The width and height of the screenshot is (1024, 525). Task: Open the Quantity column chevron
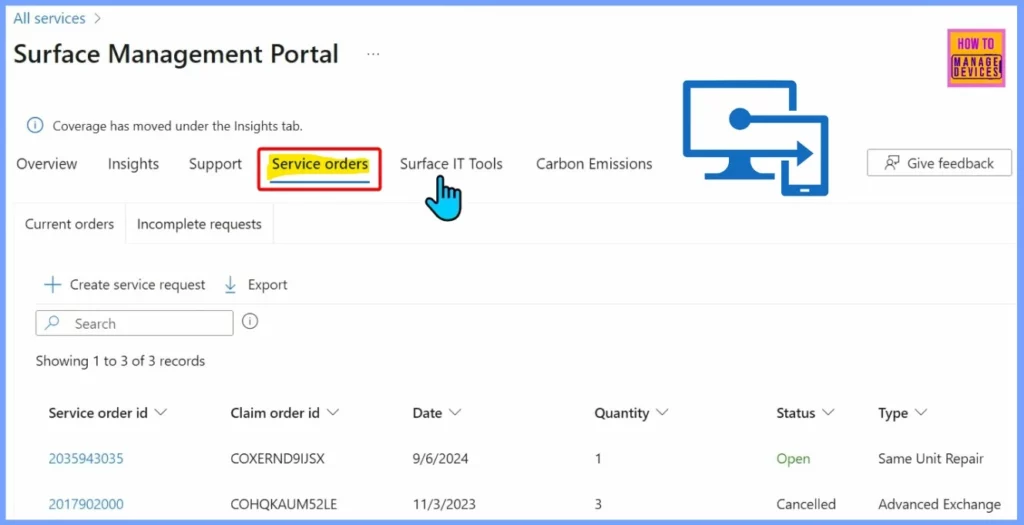pyautogui.click(x=662, y=413)
